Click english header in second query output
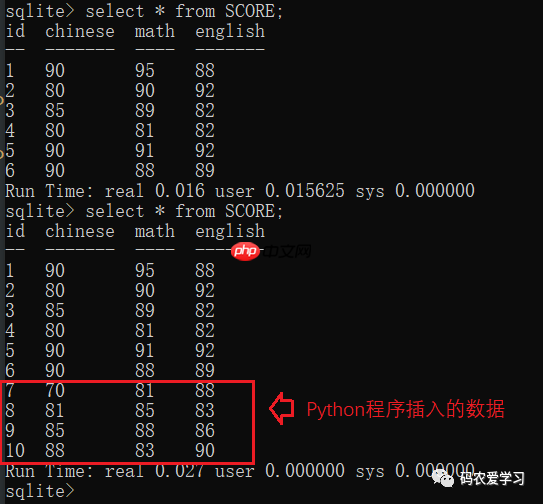Viewport: 543px width, 504px height. click(x=230, y=231)
